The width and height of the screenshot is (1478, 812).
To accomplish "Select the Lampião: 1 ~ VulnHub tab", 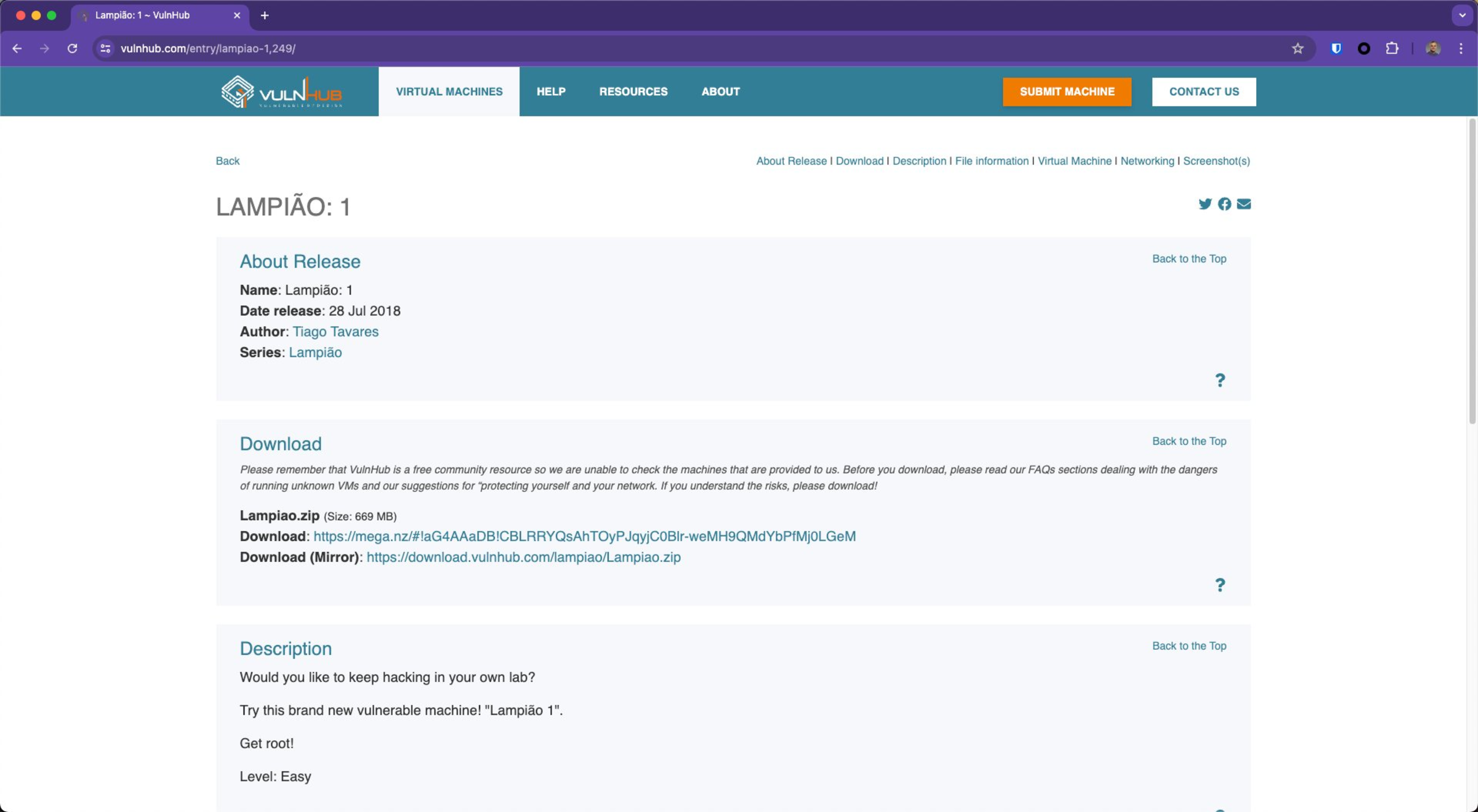I will tap(160, 15).
